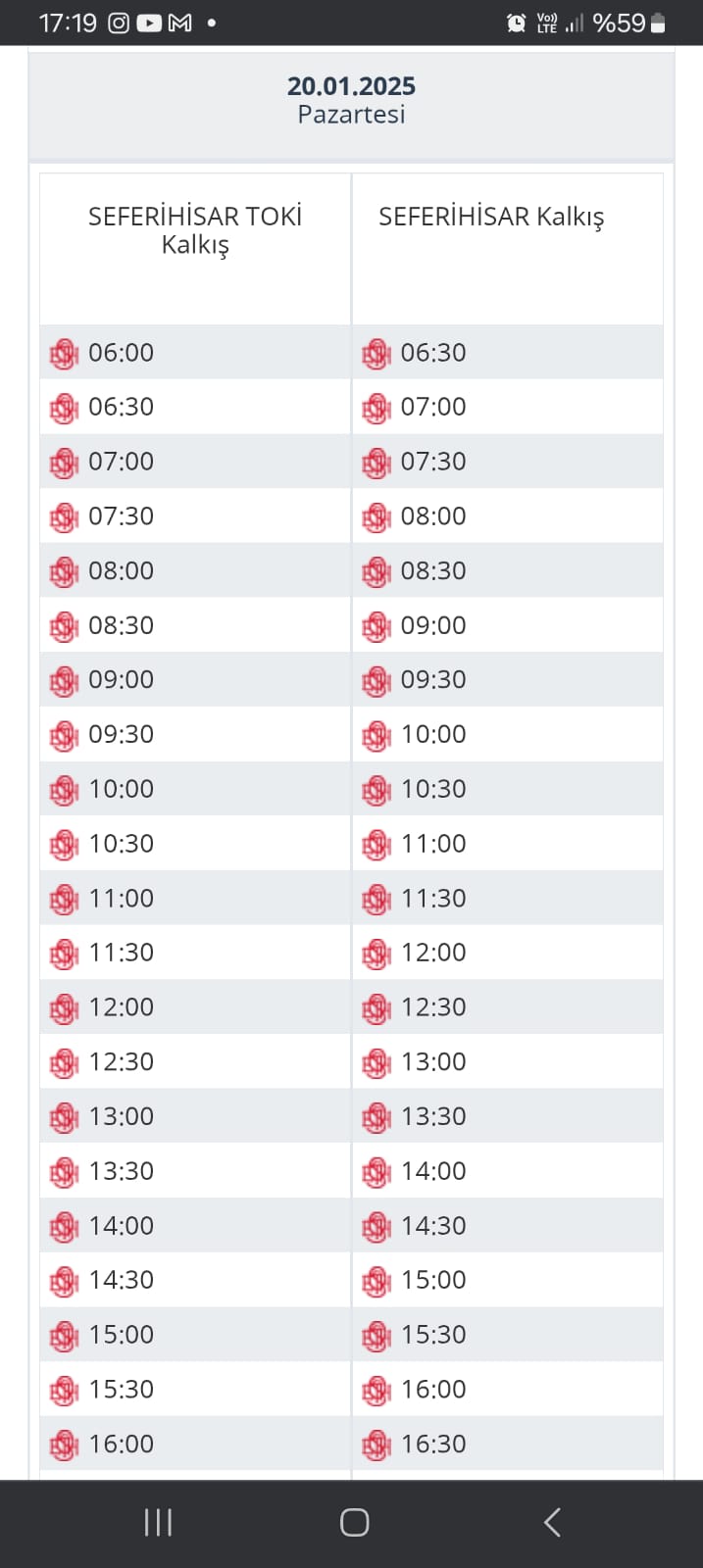Tap the icon next to 12:00 TOKİ departure
The width and height of the screenshot is (703, 1568).
pos(64,1007)
